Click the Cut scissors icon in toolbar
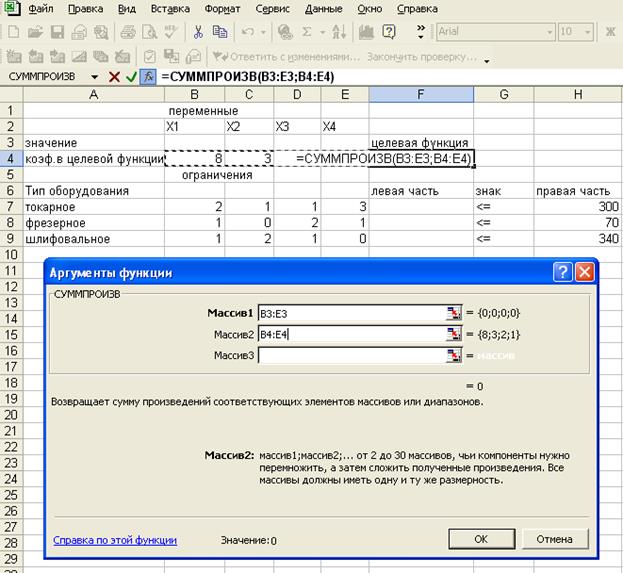This screenshot has height=573, width=623. click(x=198, y=32)
